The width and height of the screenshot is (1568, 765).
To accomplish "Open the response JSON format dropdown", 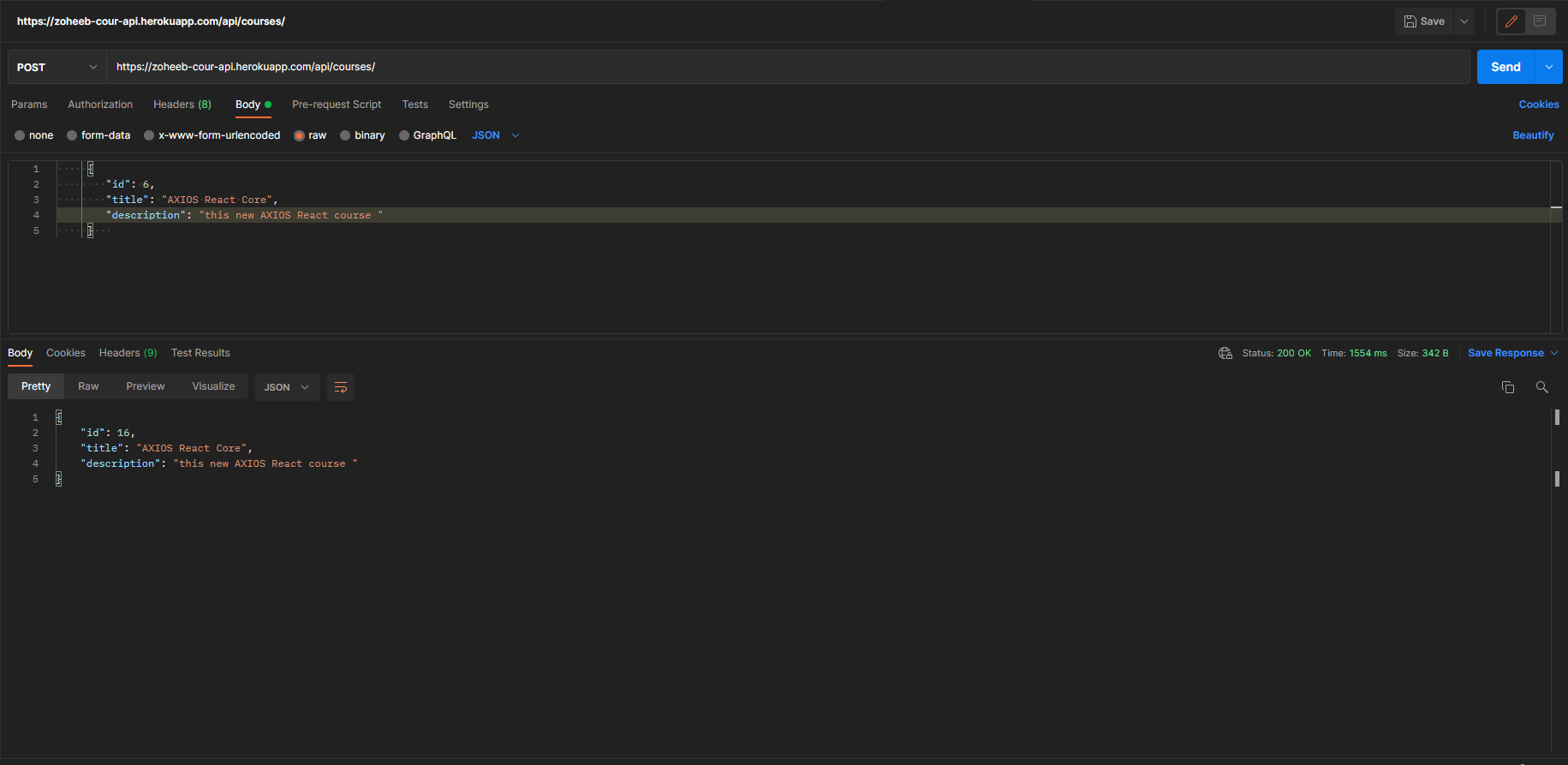I will 287,387.
